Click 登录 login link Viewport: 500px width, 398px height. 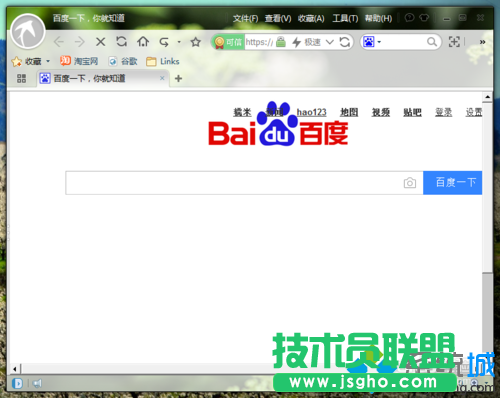[x=444, y=112]
